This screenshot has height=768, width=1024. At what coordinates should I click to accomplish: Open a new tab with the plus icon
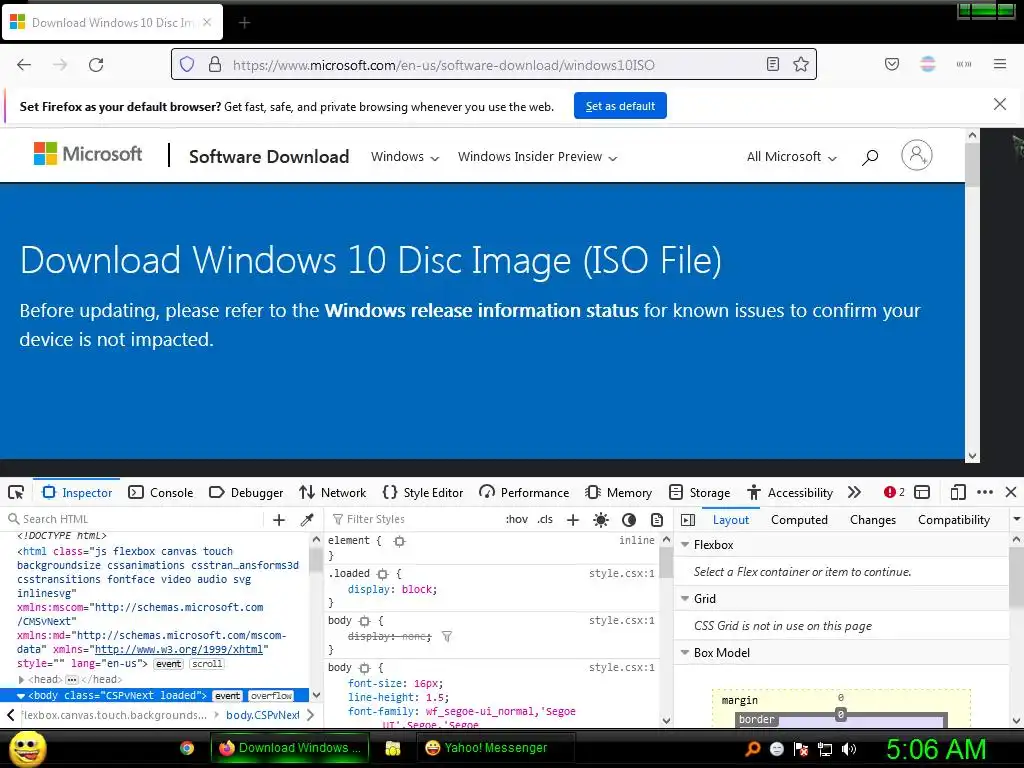click(x=244, y=23)
